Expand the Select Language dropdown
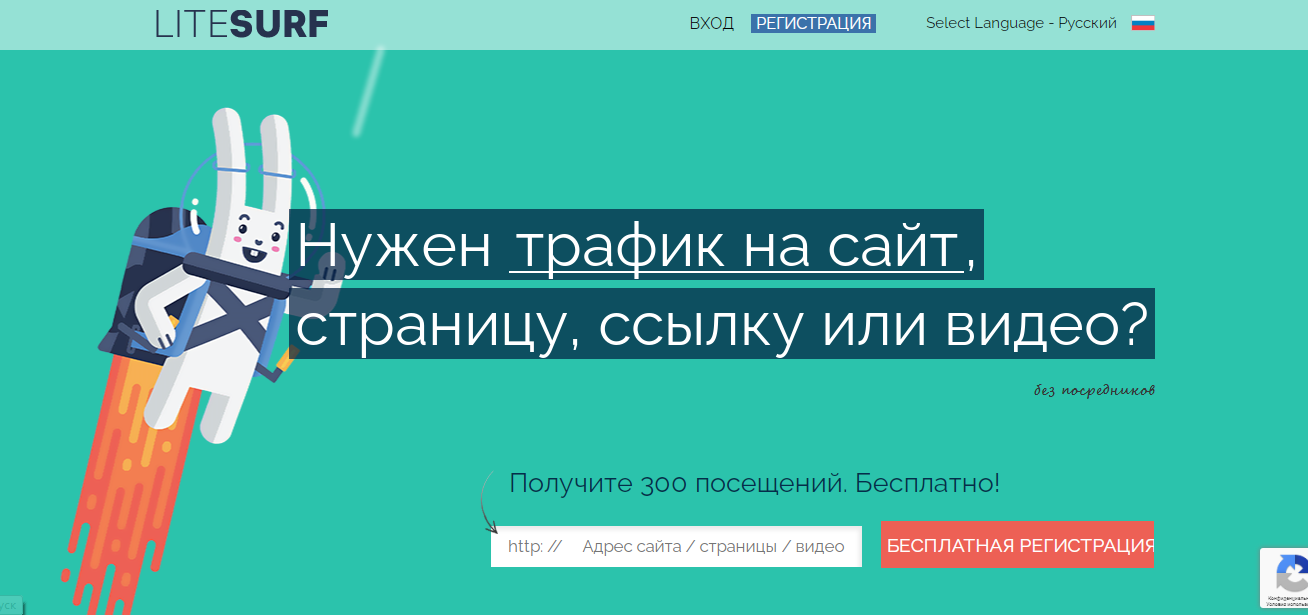The height and width of the screenshot is (615, 1308). click(x=1020, y=23)
